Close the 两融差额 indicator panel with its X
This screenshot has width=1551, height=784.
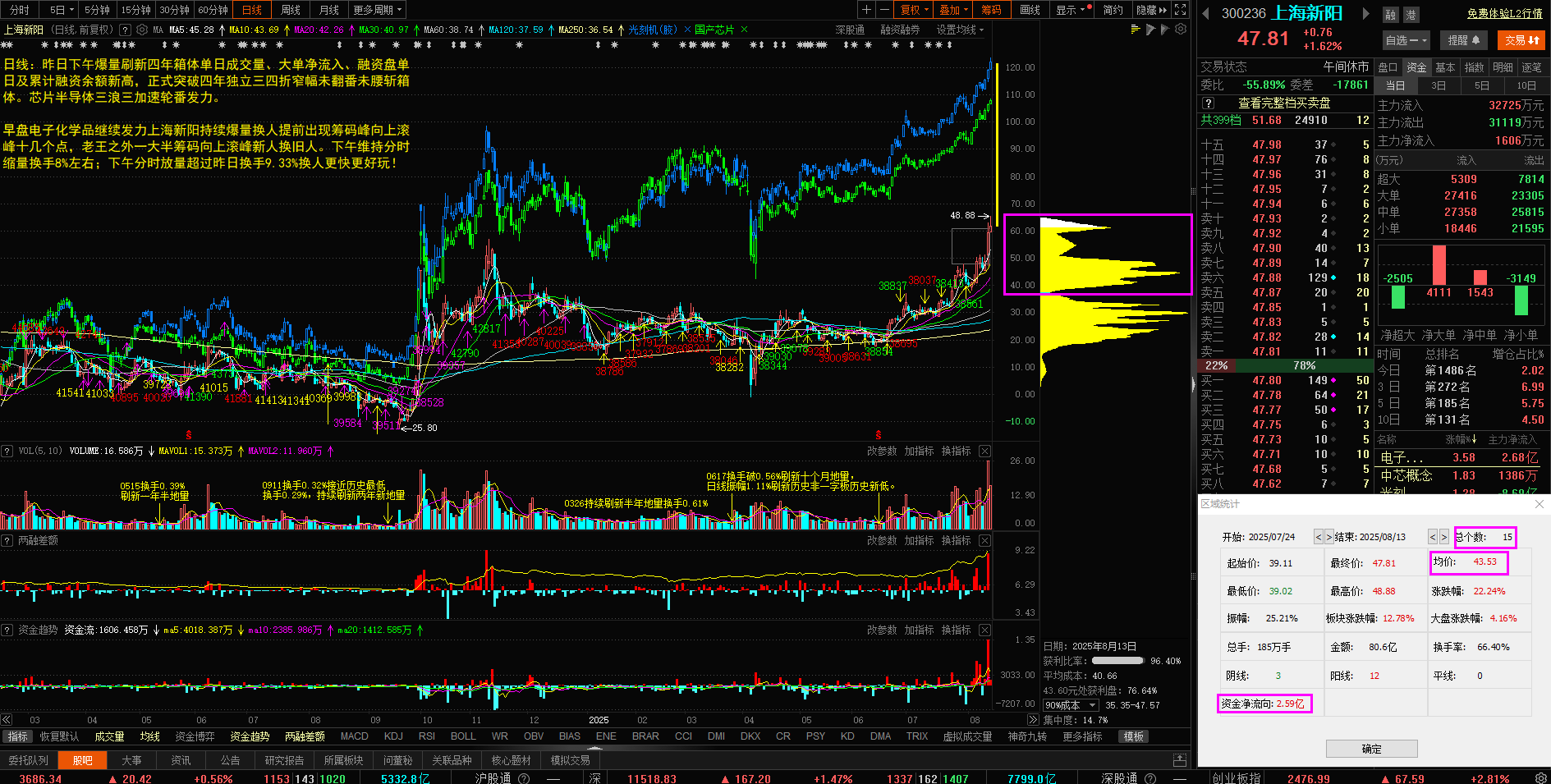tap(984, 541)
